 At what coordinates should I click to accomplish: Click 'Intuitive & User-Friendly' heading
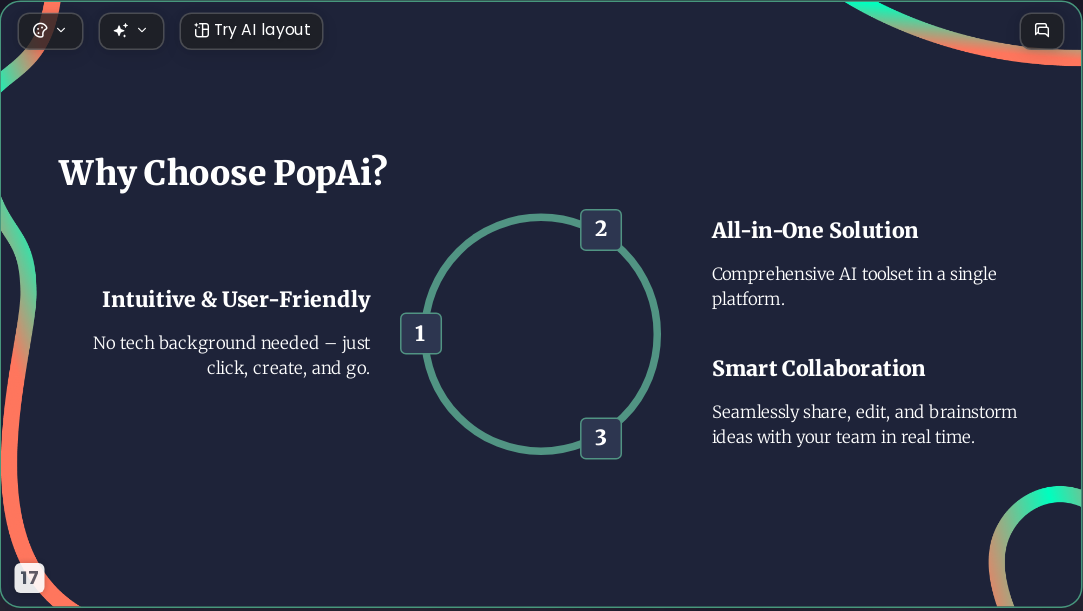[x=236, y=300]
